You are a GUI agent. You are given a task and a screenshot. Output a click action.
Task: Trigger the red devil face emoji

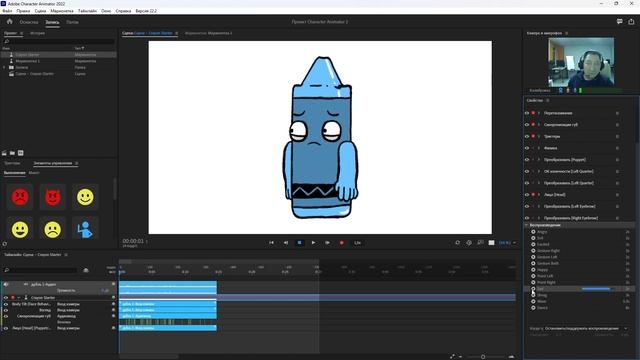[x=53, y=197]
